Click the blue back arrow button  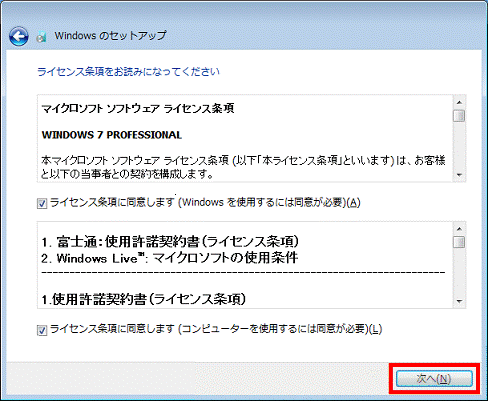tap(19, 36)
